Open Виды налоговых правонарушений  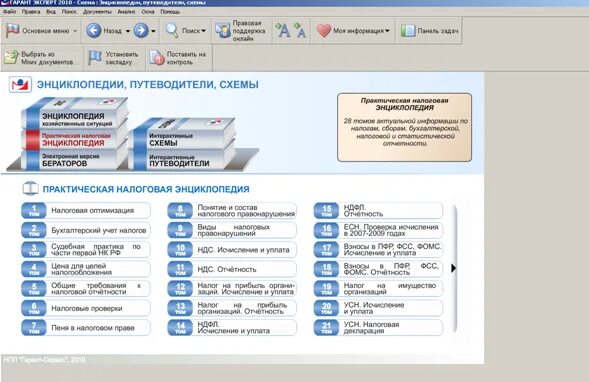[x=232, y=230]
